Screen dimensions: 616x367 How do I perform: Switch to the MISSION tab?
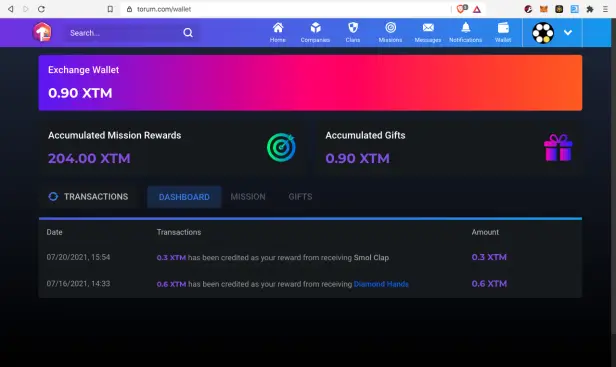click(248, 197)
